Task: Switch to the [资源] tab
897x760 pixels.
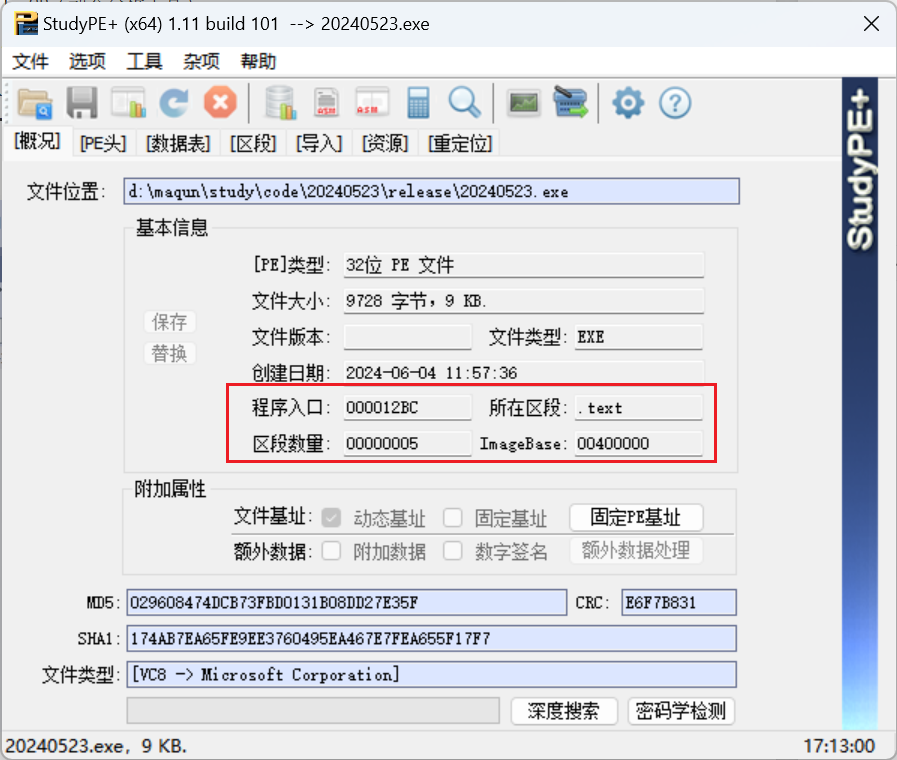Action: (385, 143)
